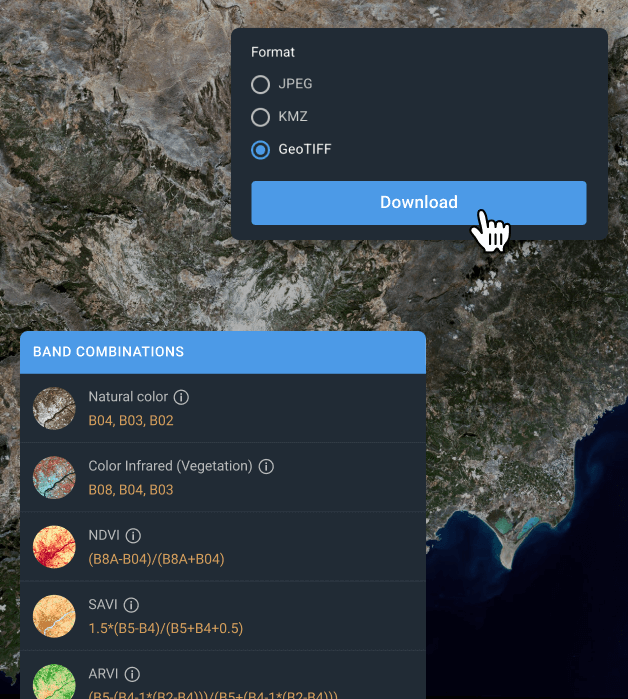The image size is (628, 699).
Task: Select the KMZ format radio button
Action: [260, 117]
